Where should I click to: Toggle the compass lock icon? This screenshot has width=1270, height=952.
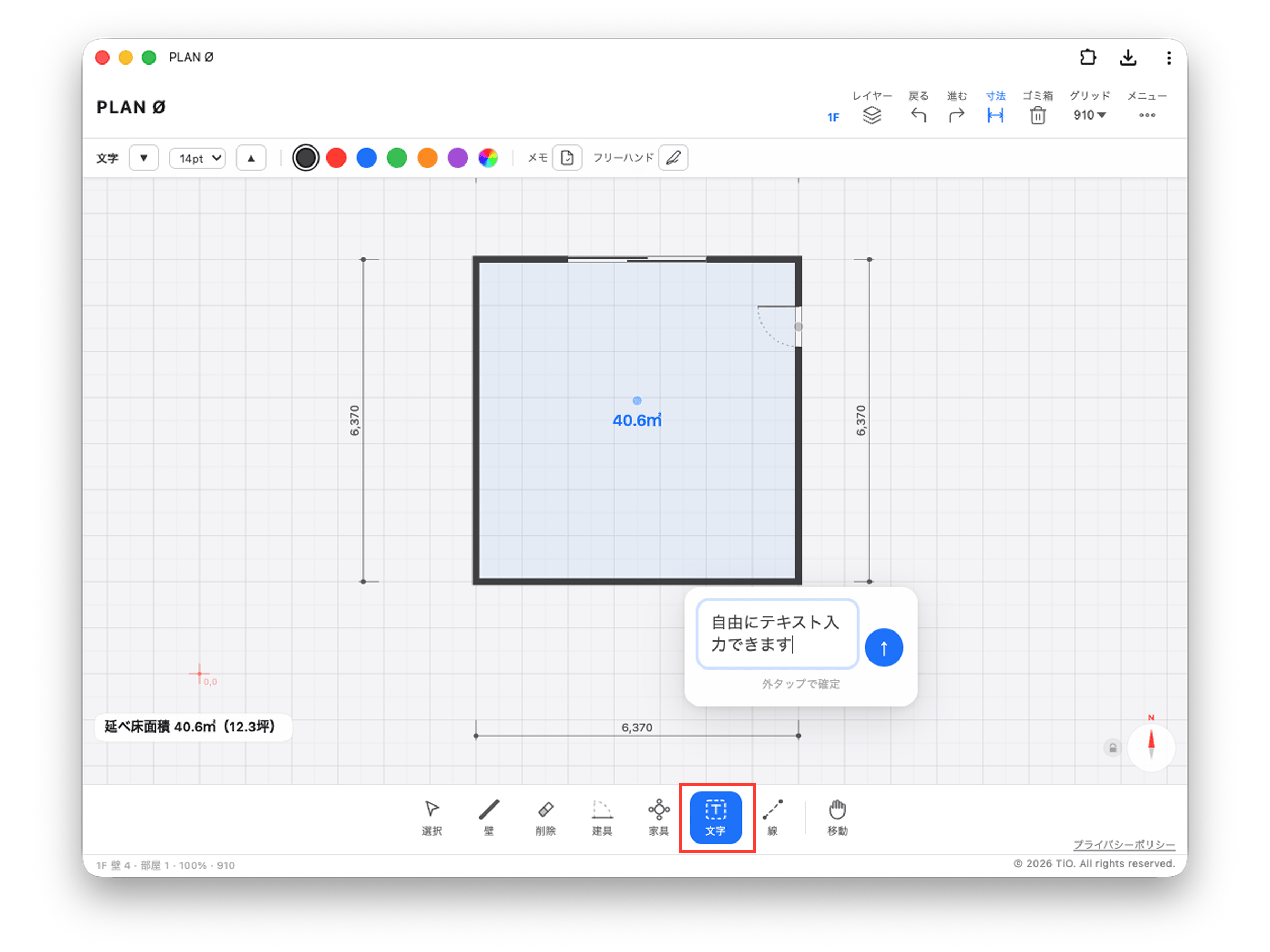pyautogui.click(x=1112, y=748)
